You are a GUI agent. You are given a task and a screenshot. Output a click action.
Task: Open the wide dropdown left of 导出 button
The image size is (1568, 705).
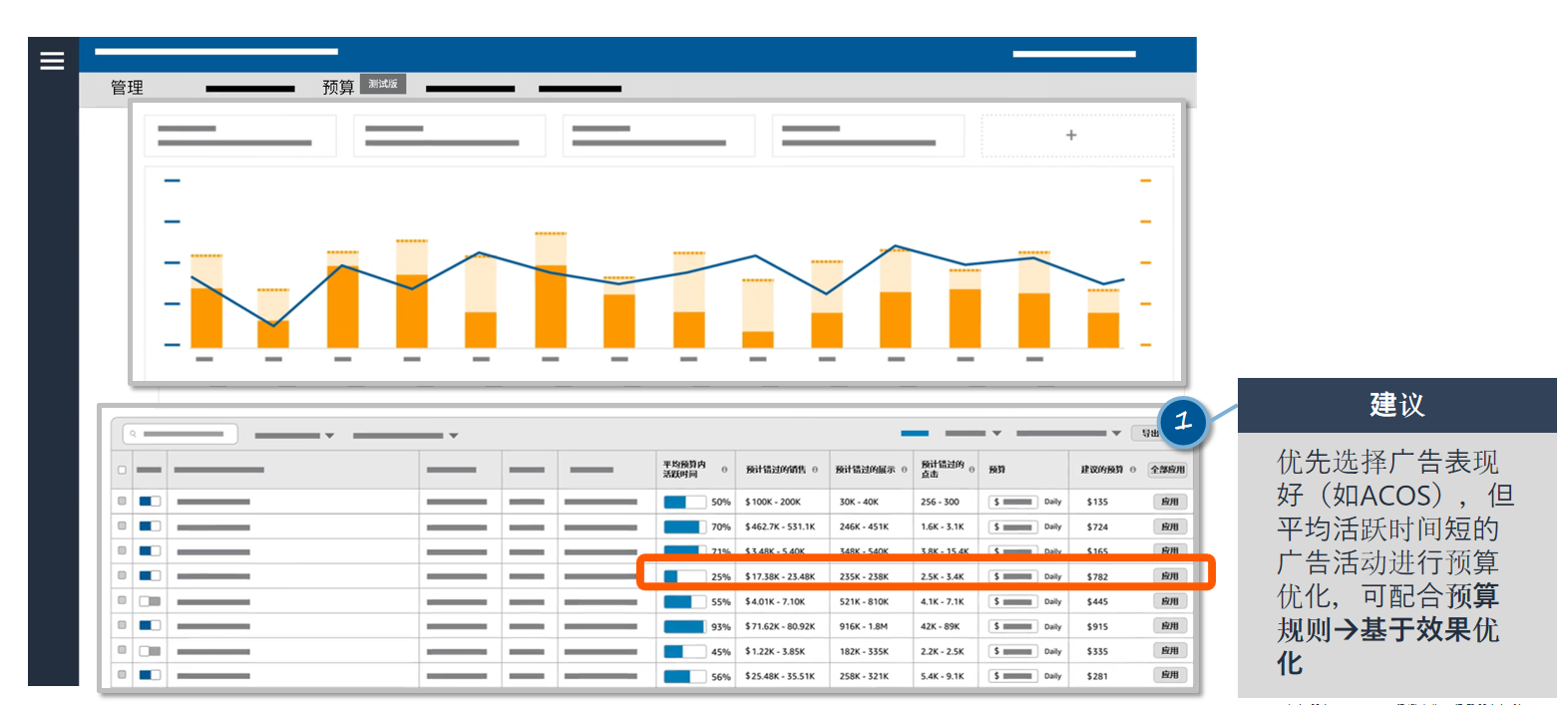click(1067, 434)
